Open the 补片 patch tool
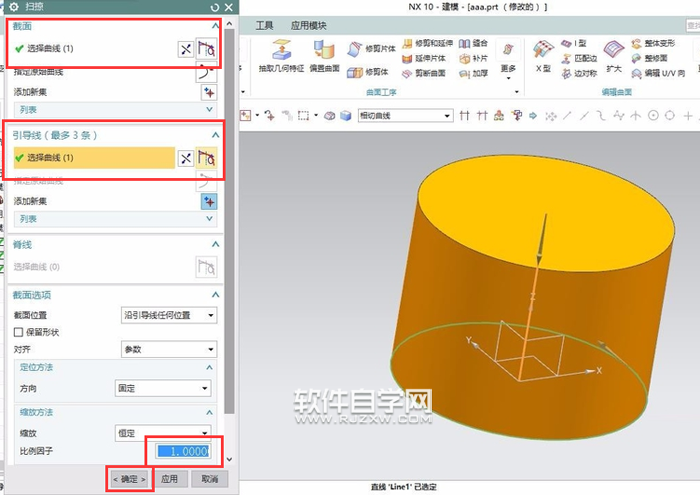Image resolution: width=700 pixels, height=495 pixels. 473,58
